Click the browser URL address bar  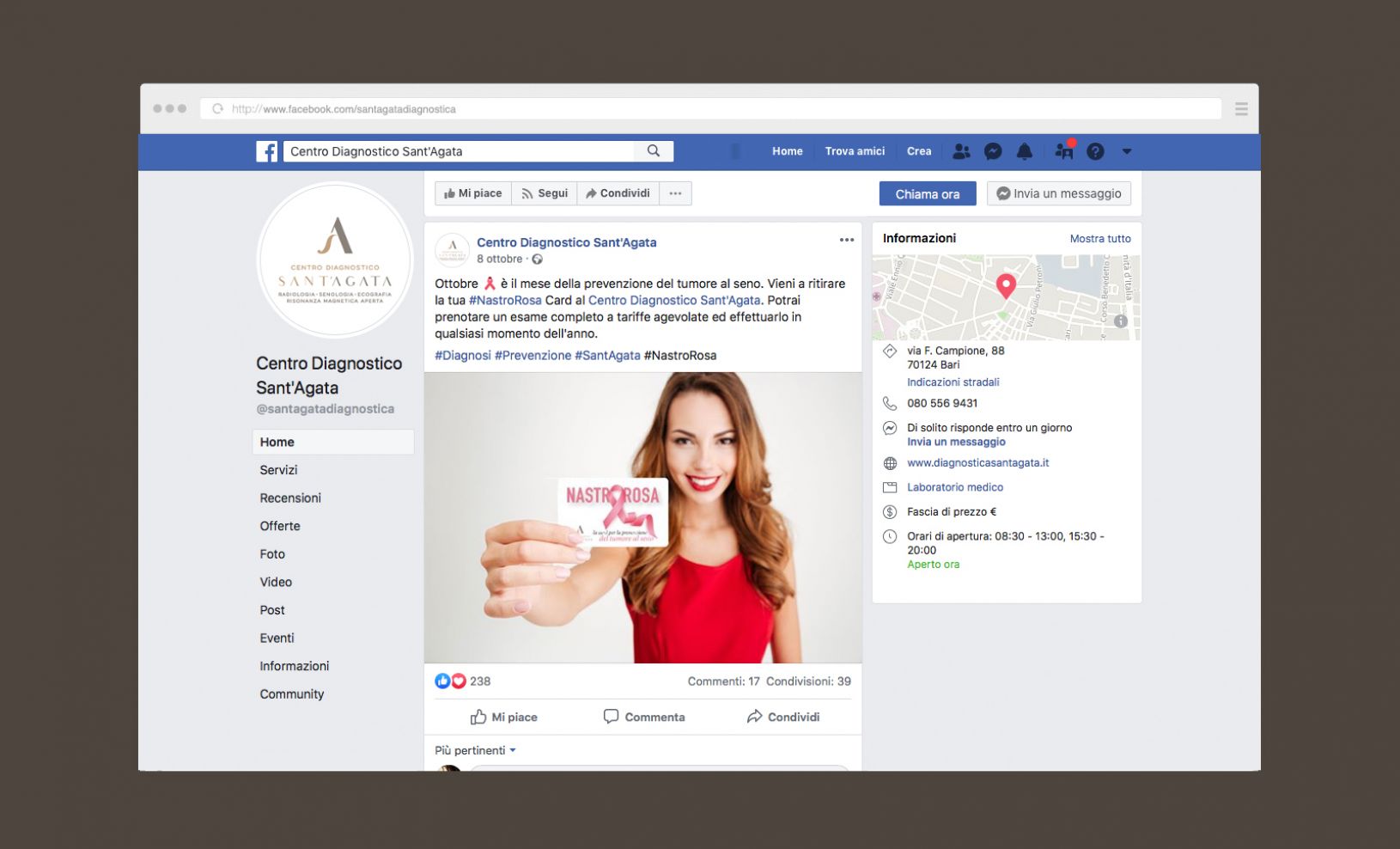[710, 109]
